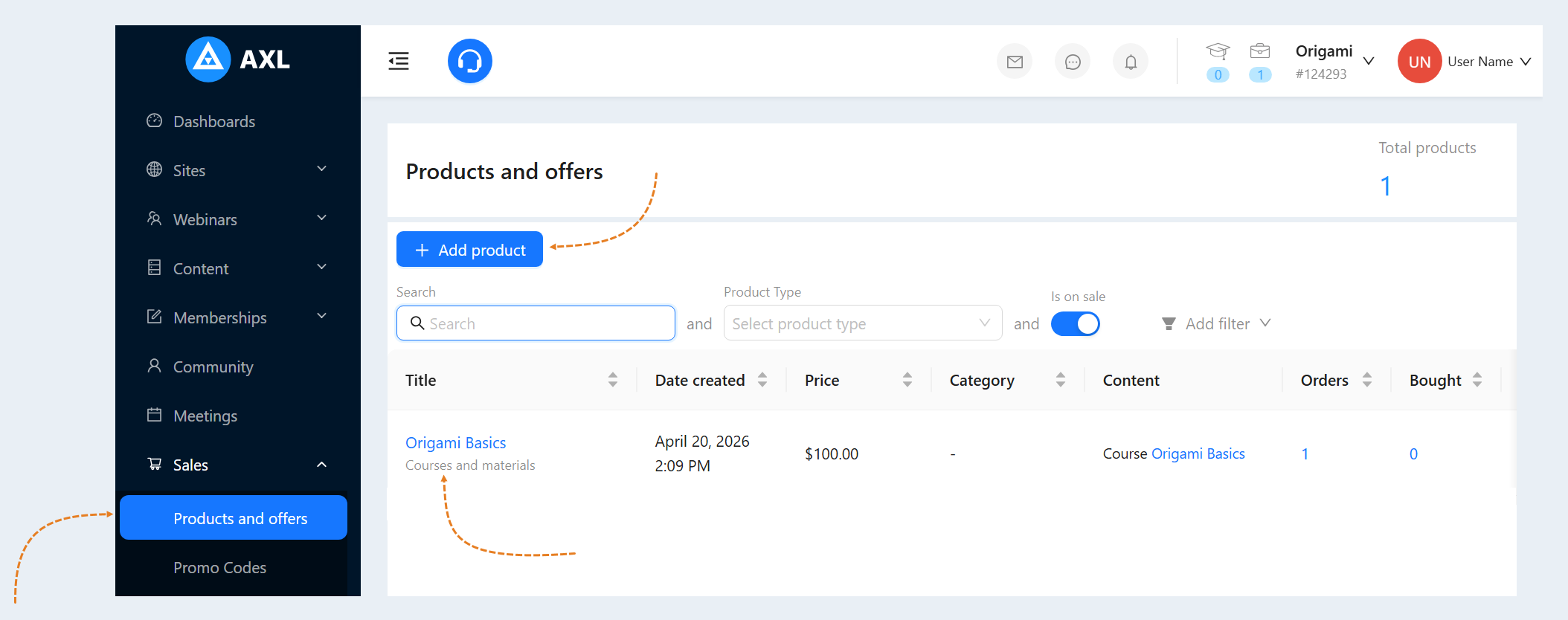Screen dimensions: 1568x620
Task: Click the Add product button
Action: (469, 249)
